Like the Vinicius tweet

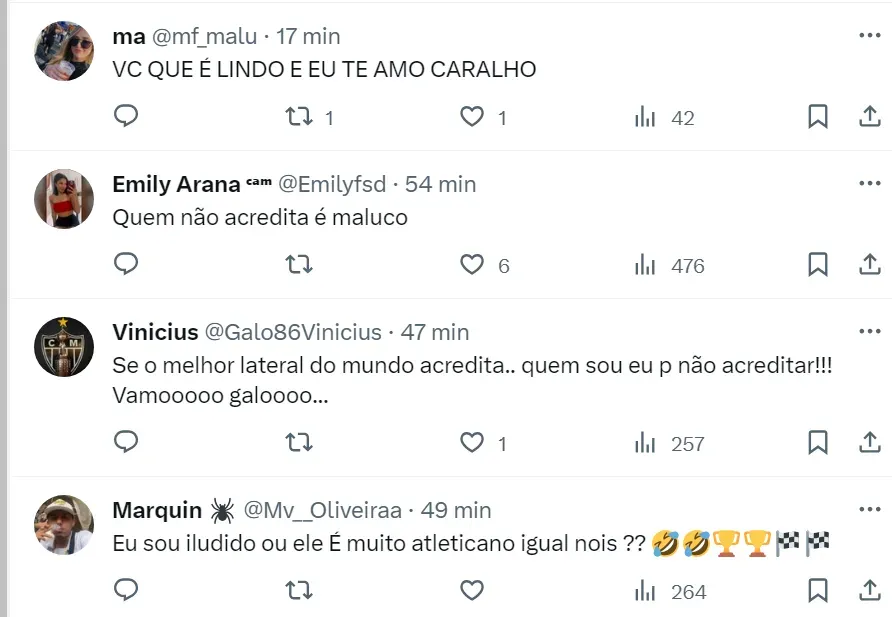click(x=472, y=443)
